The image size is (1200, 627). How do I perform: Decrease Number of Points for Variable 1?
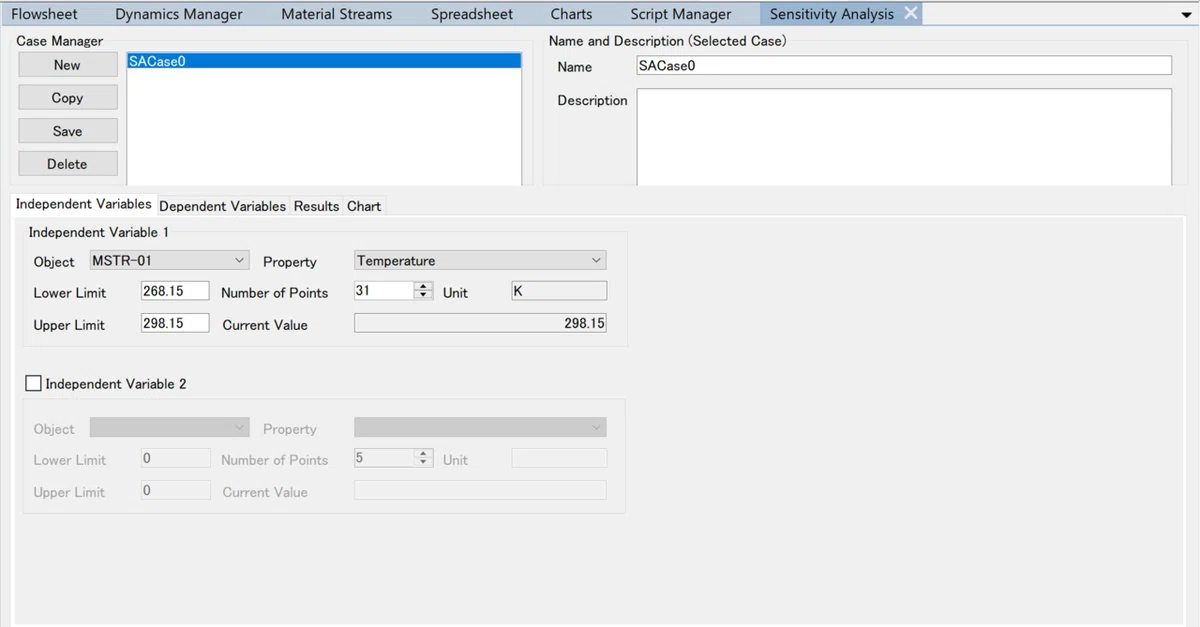click(x=424, y=295)
